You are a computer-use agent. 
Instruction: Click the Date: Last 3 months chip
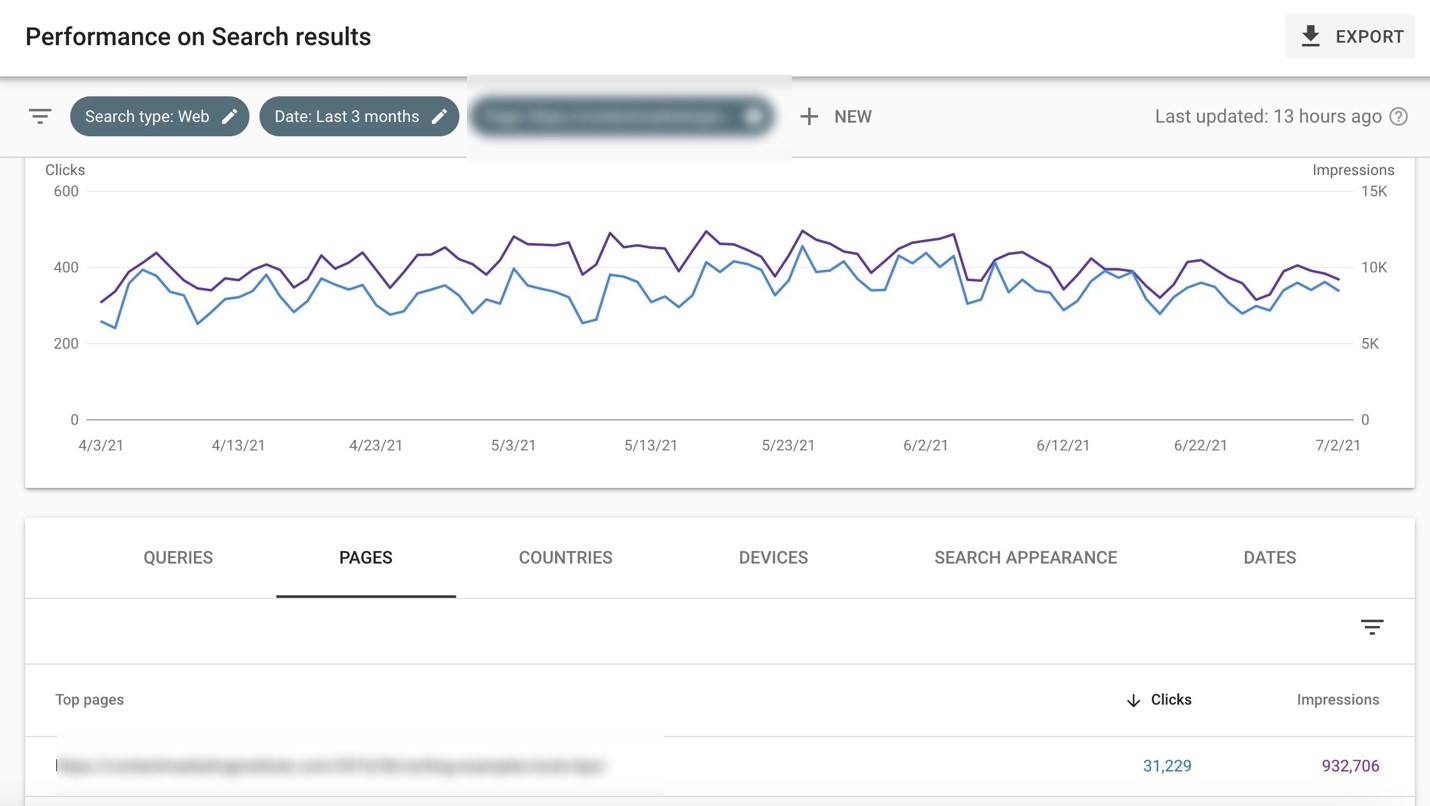(359, 117)
